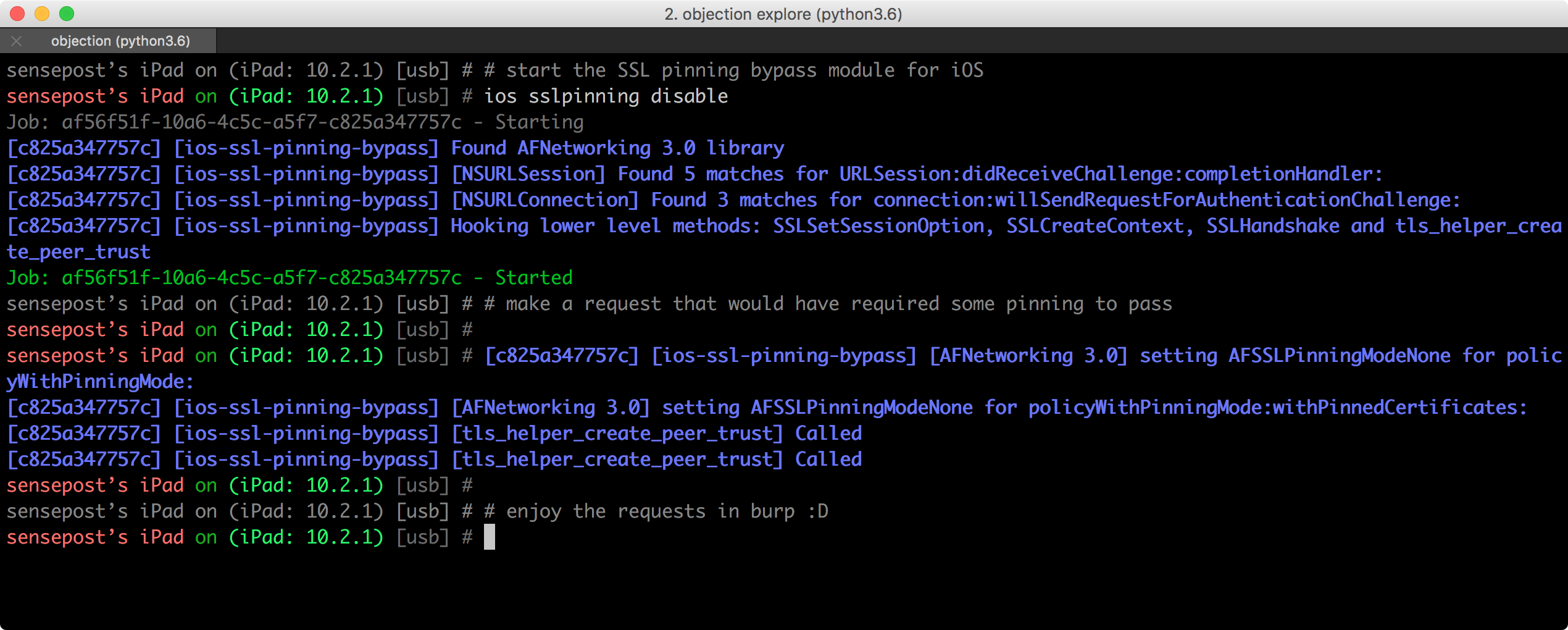
Task: Select the objection (python3.6) tab
Action: pos(109,41)
